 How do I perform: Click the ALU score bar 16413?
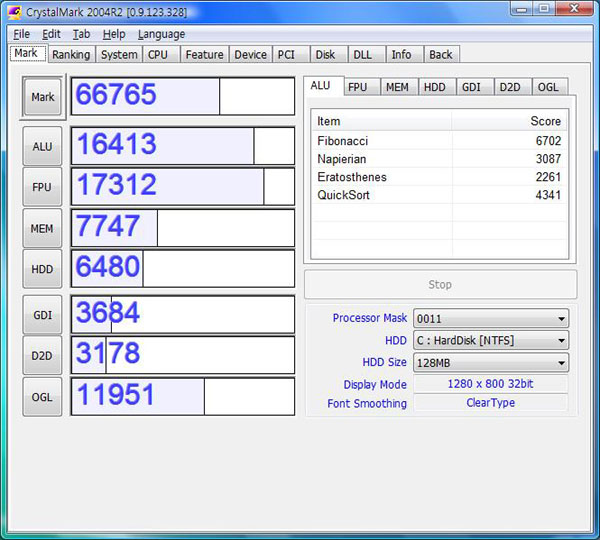point(183,146)
